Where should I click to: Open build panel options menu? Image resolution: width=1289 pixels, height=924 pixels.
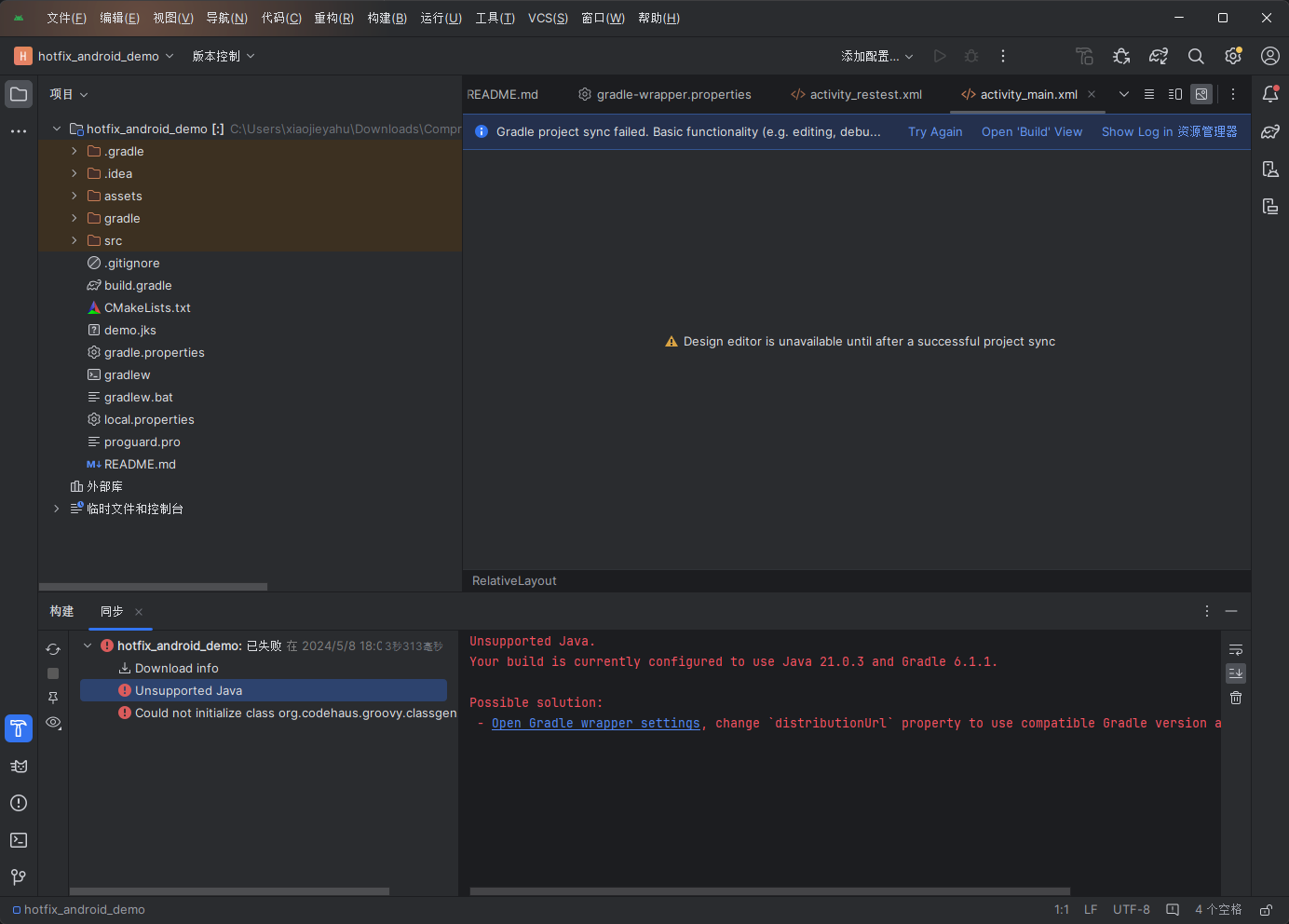coord(1207,611)
